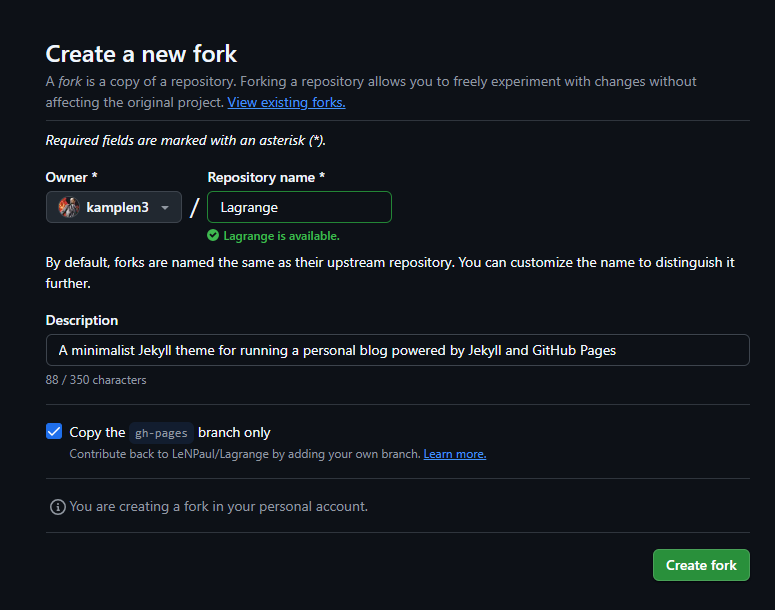Click the green availability checkmark icon
The image size is (775, 610).
pyautogui.click(x=213, y=236)
